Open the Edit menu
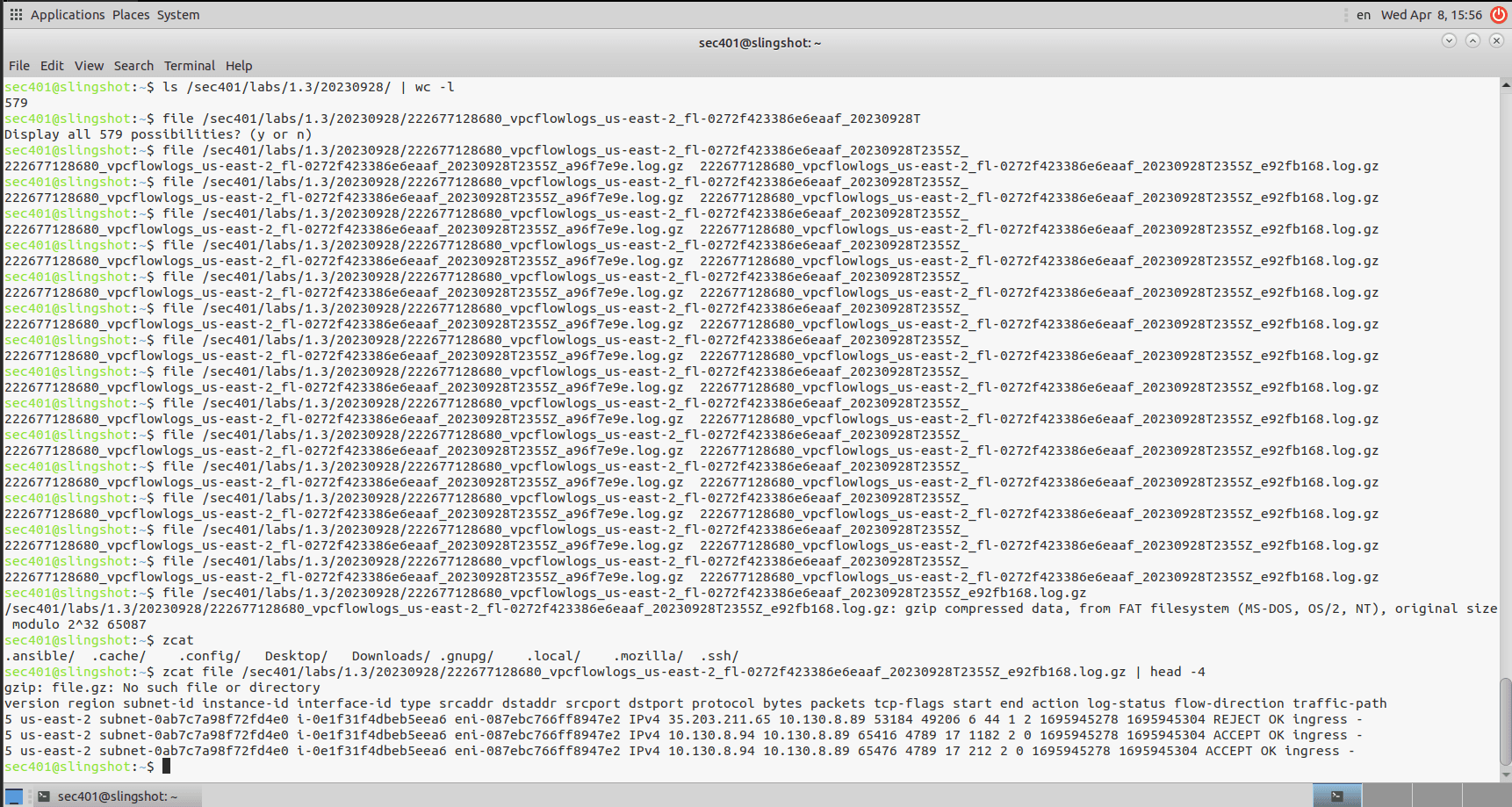 (x=52, y=65)
